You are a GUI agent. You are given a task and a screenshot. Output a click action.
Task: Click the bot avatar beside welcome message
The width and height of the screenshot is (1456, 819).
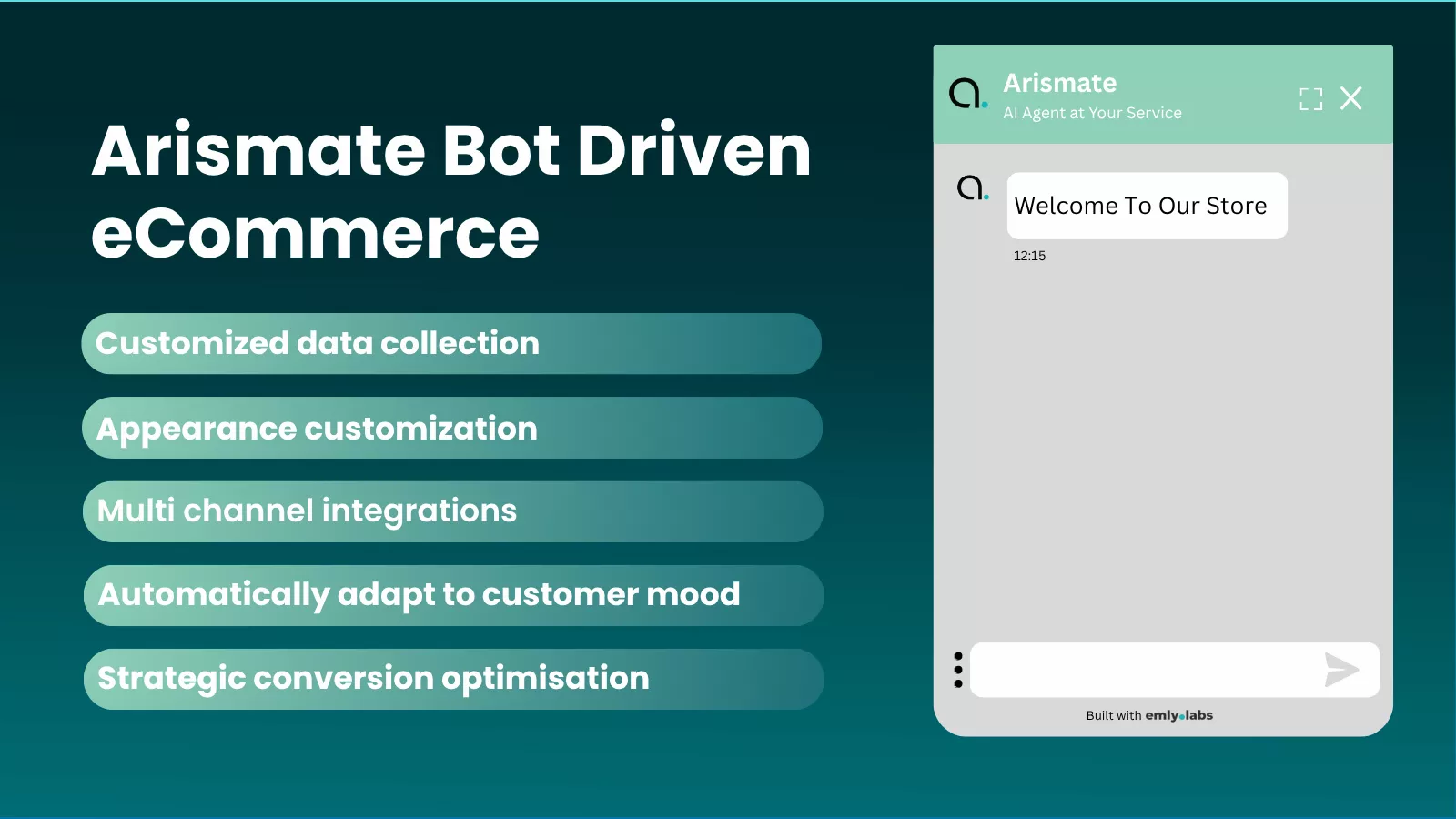coord(972,188)
